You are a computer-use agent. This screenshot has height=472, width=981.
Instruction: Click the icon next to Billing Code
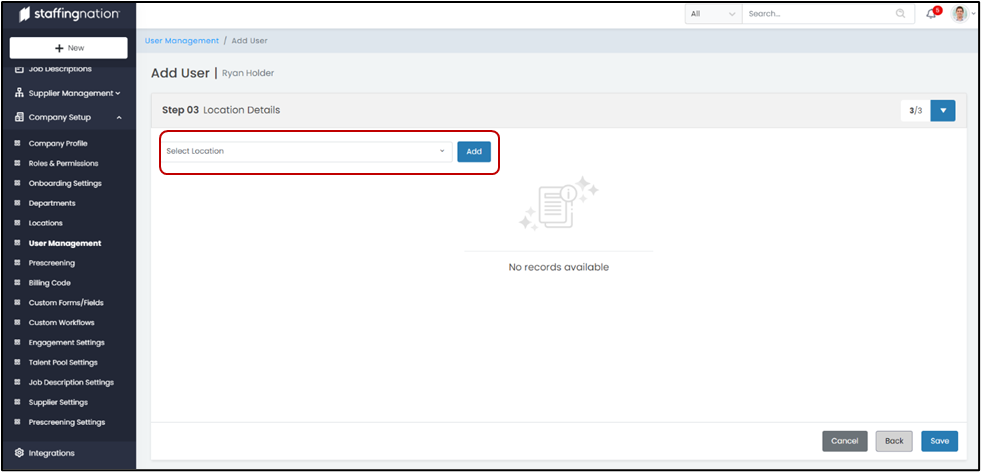coord(18,283)
